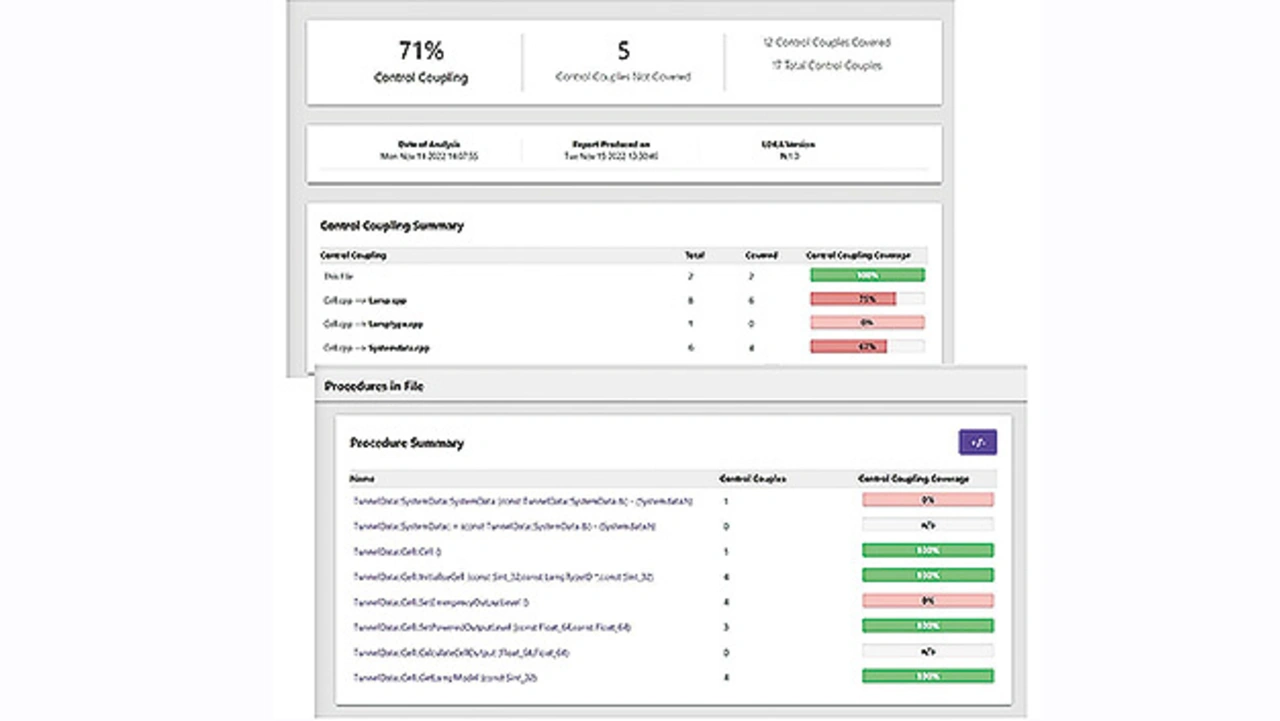Click the 100% coverage bar for This File
Screen dimensions: 1280x721
pyautogui.click(x=866, y=275)
